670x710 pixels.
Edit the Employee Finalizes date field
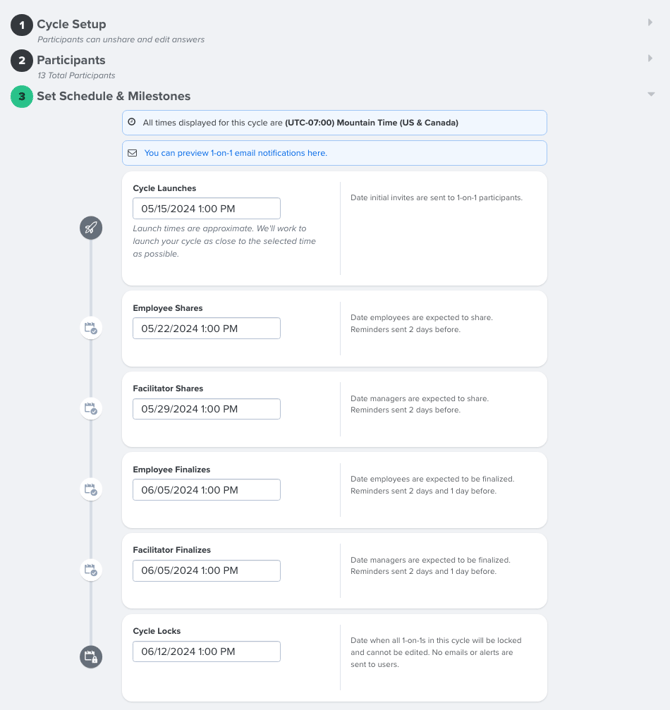tap(206, 490)
